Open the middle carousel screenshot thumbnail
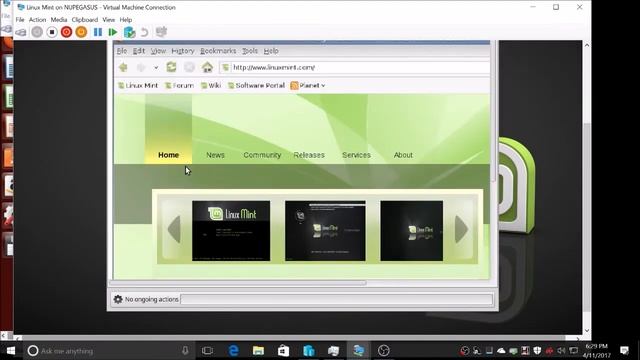 pyautogui.click(x=325, y=231)
